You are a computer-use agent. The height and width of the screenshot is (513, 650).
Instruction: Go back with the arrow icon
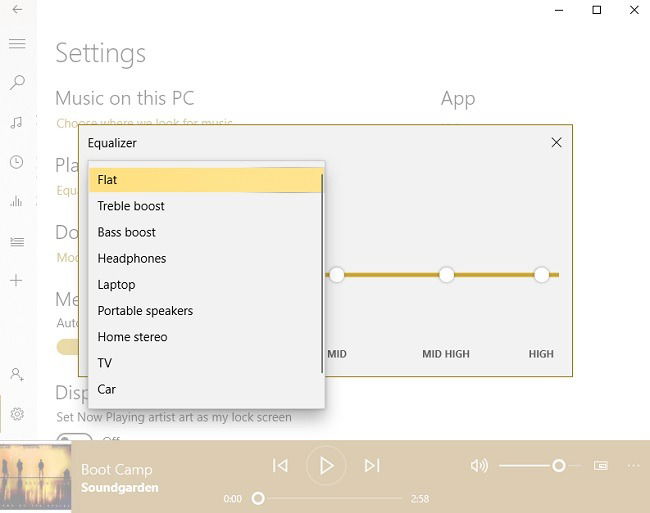point(17,9)
